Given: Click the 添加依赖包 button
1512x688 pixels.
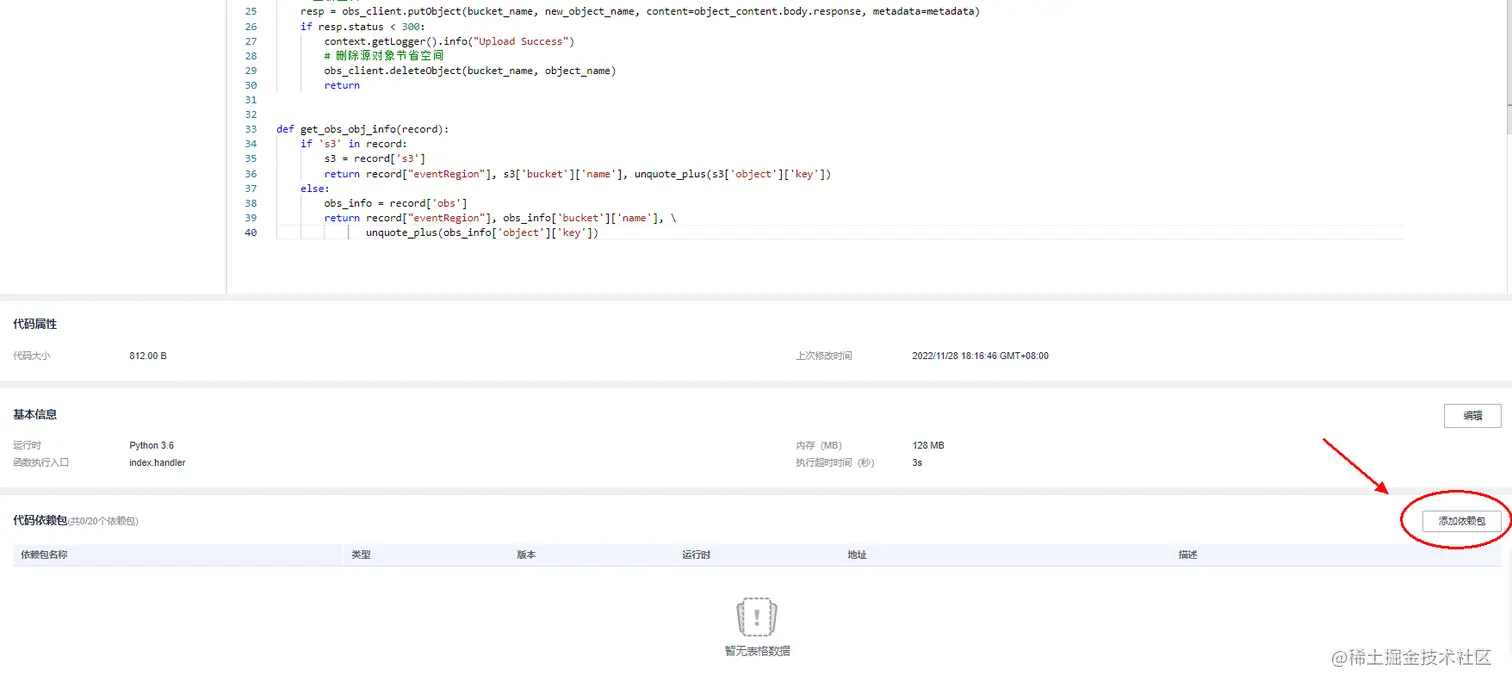Looking at the screenshot, I should coord(1461,521).
